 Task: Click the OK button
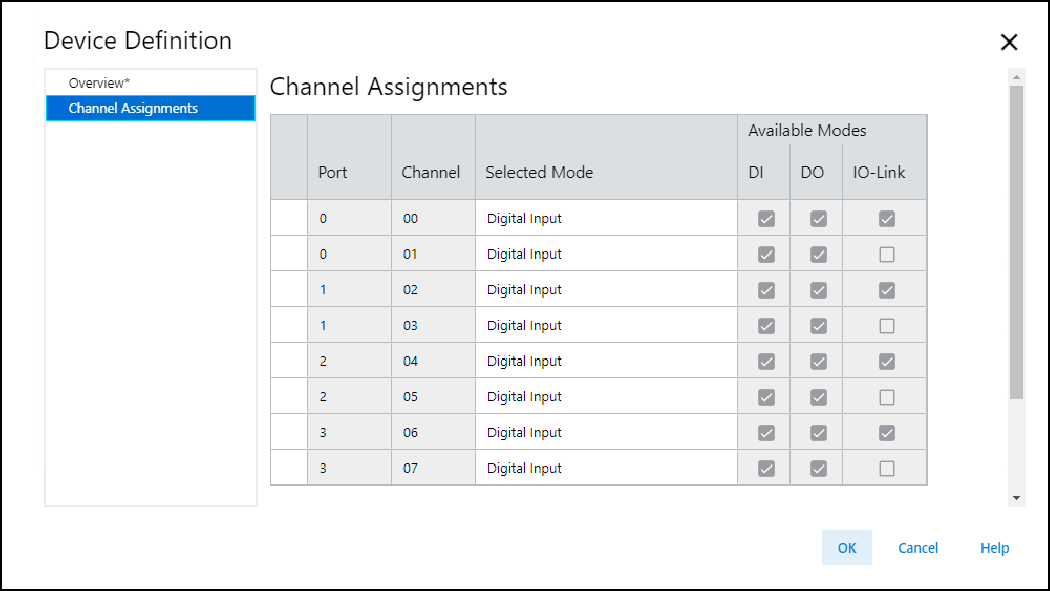click(x=847, y=548)
